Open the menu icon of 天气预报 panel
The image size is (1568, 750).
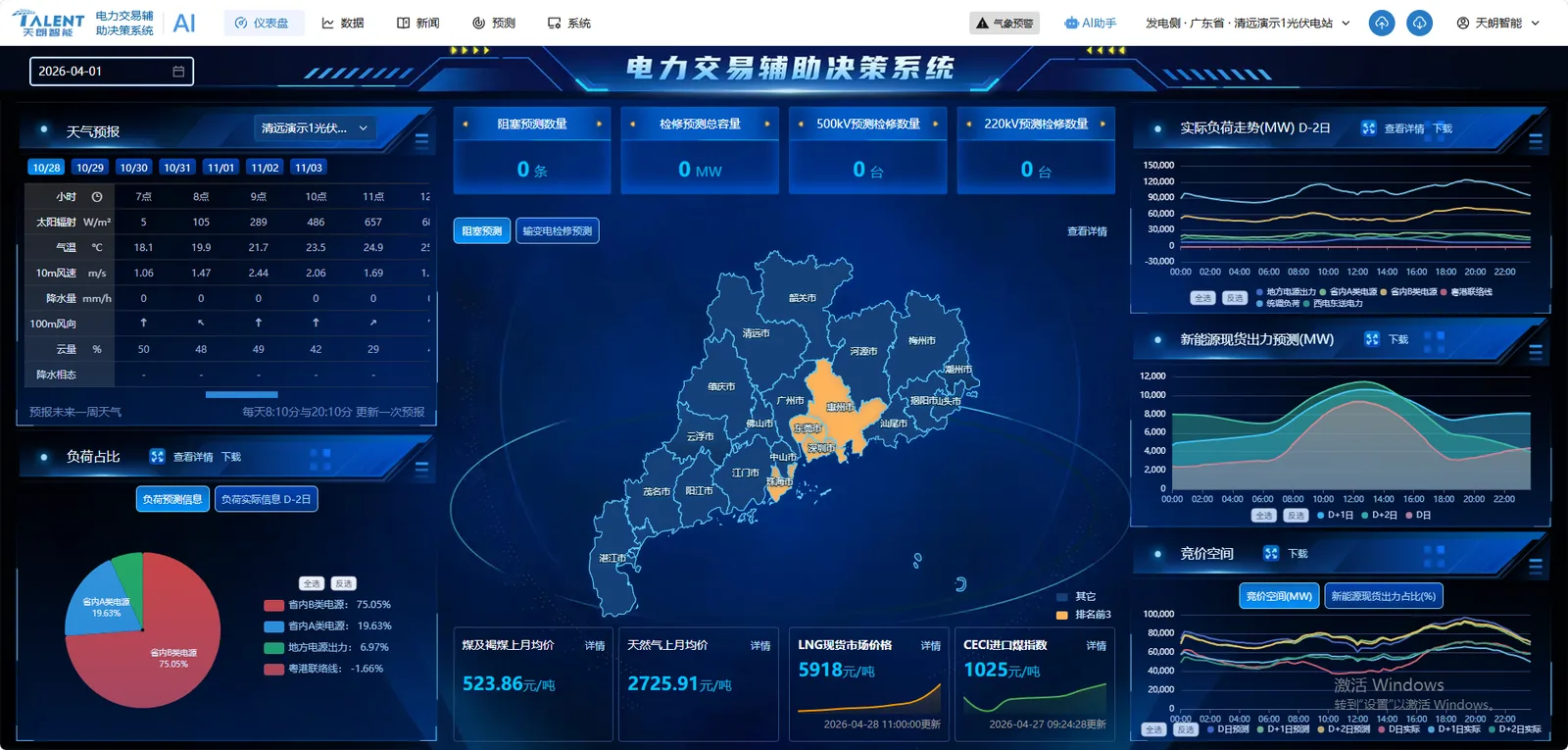pyautogui.click(x=422, y=140)
